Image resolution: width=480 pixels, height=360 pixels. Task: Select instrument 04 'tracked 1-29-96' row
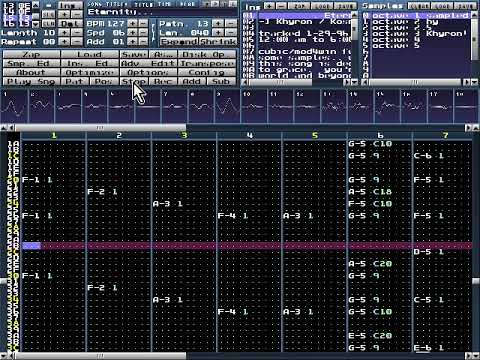[297, 34]
